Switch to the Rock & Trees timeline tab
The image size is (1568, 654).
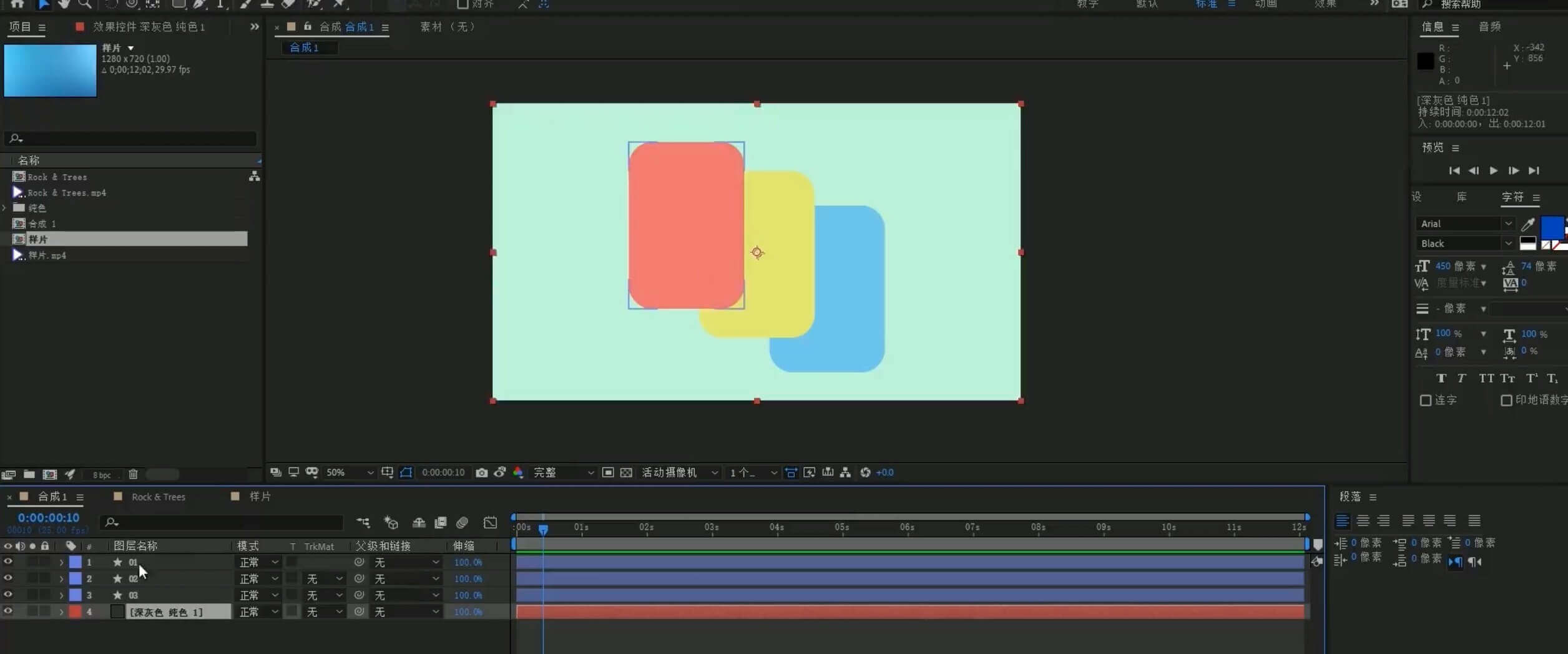(158, 497)
